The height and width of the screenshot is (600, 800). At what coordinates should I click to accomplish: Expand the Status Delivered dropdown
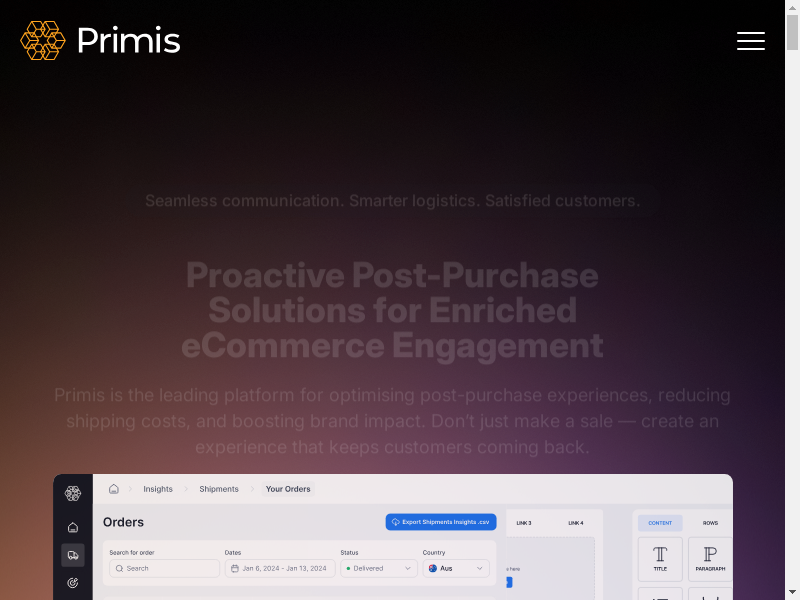point(378,568)
